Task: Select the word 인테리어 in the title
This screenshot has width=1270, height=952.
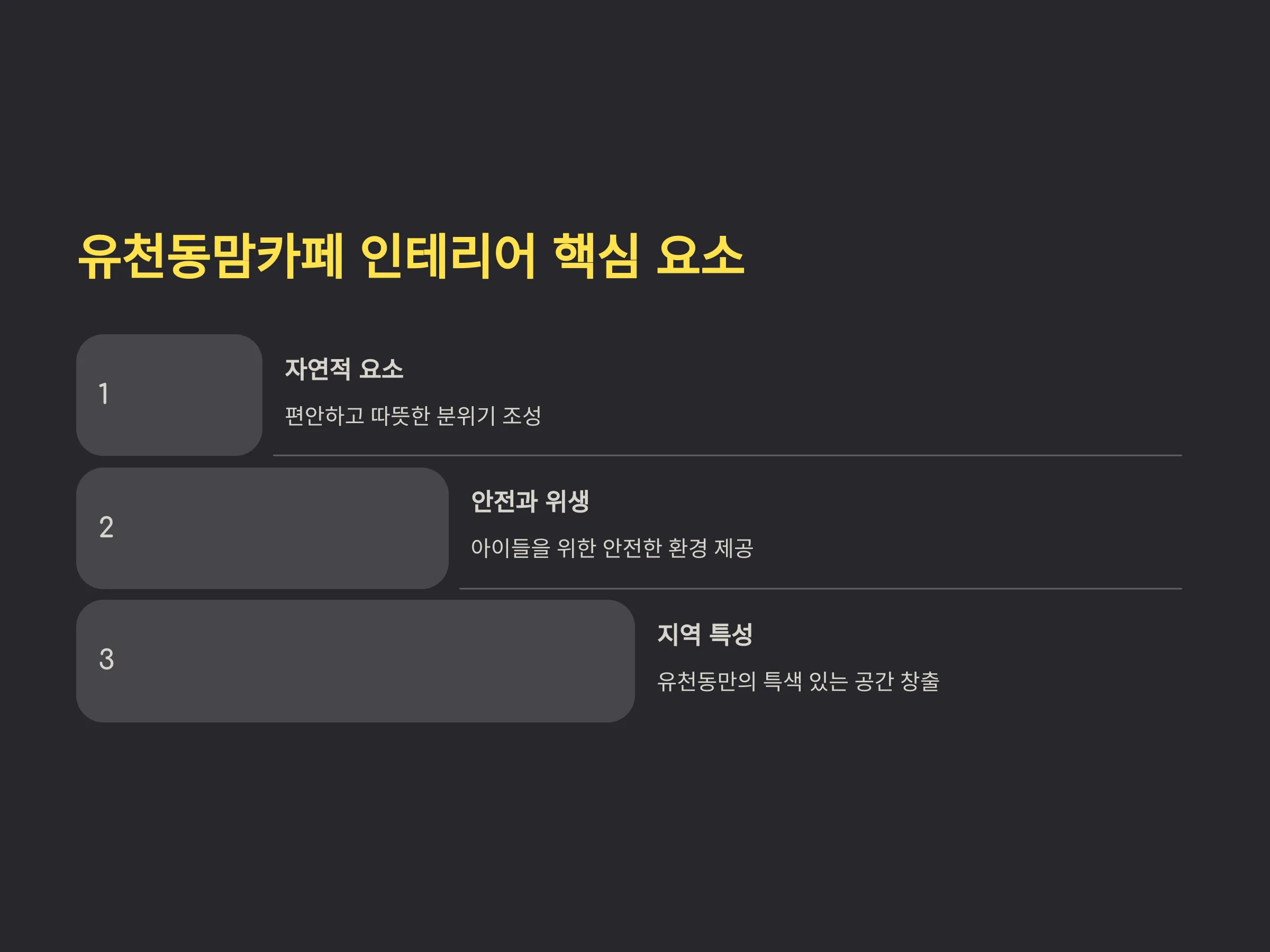Action: [x=448, y=257]
